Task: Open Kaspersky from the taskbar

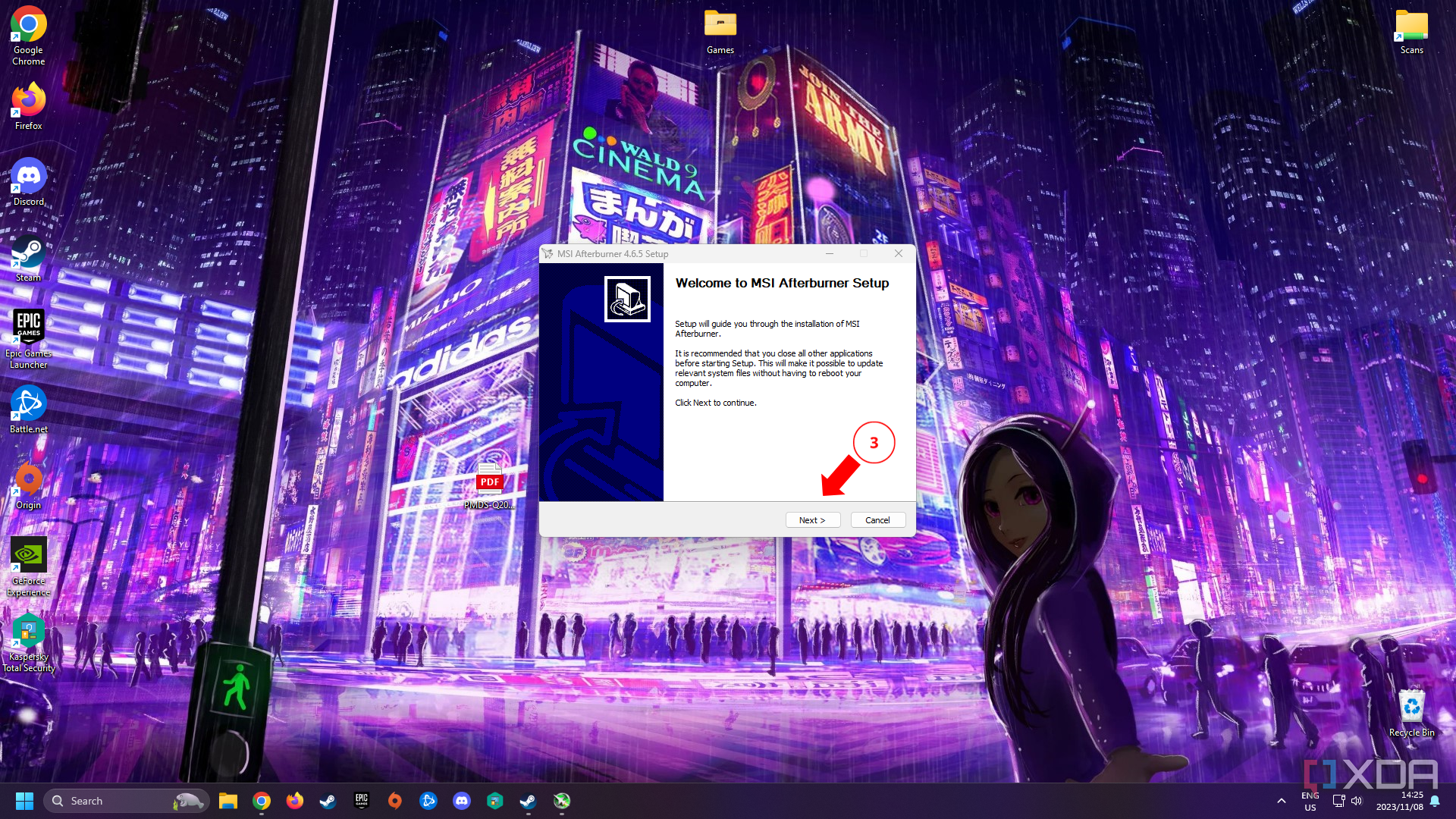Action: coord(495,801)
